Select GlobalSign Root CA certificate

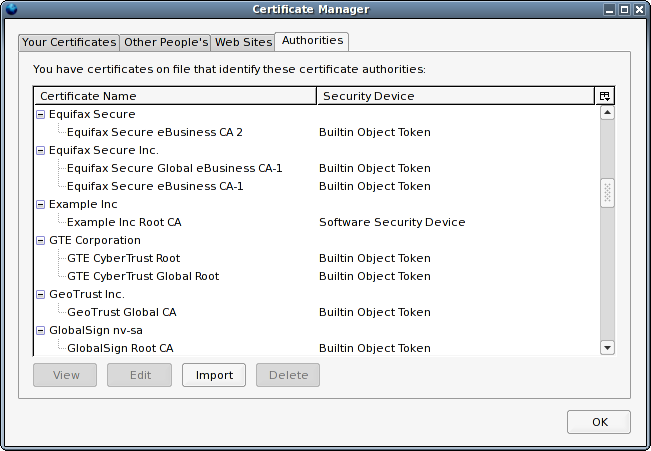[120, 348]
